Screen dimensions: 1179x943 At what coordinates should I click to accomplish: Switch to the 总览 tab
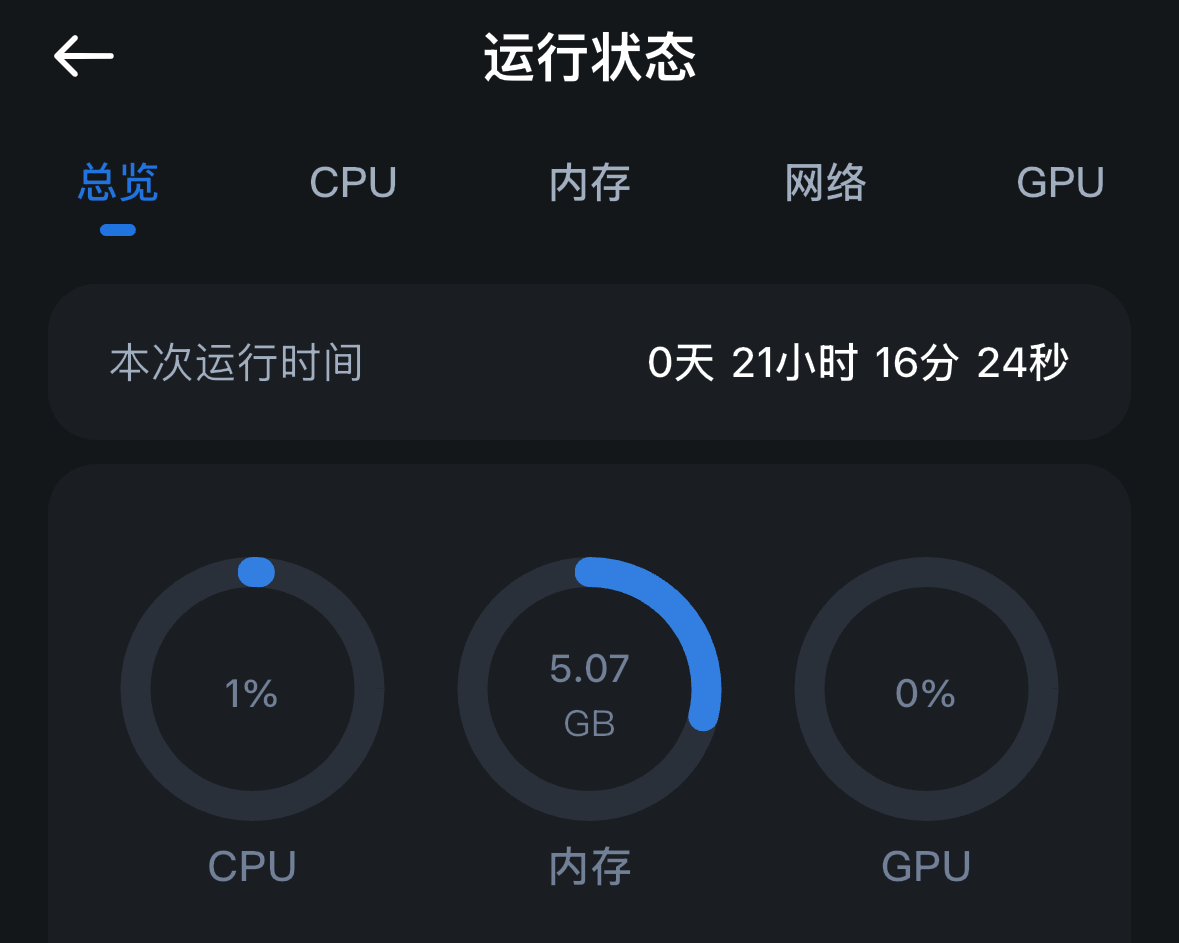(x=118, y=183)
